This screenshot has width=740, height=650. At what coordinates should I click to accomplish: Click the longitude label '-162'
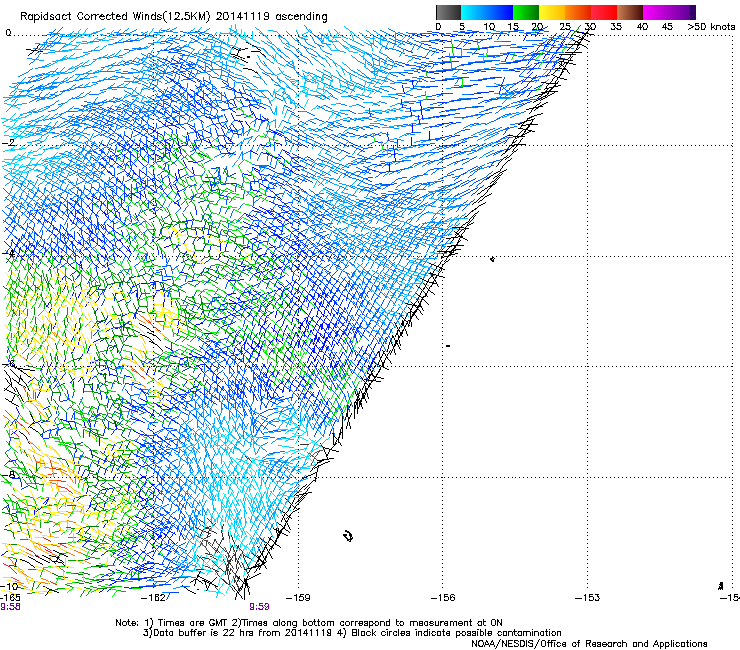click(x=154, y=598)
